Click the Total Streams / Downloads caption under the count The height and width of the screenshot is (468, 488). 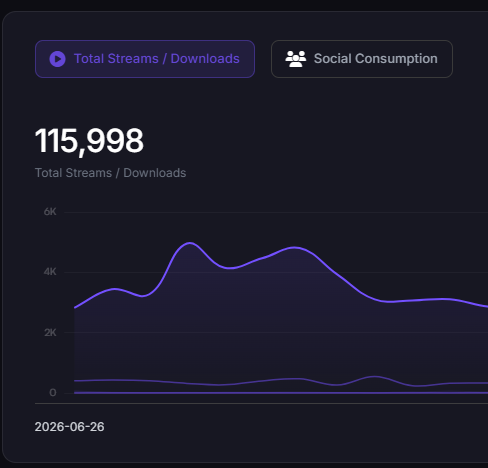110,173
